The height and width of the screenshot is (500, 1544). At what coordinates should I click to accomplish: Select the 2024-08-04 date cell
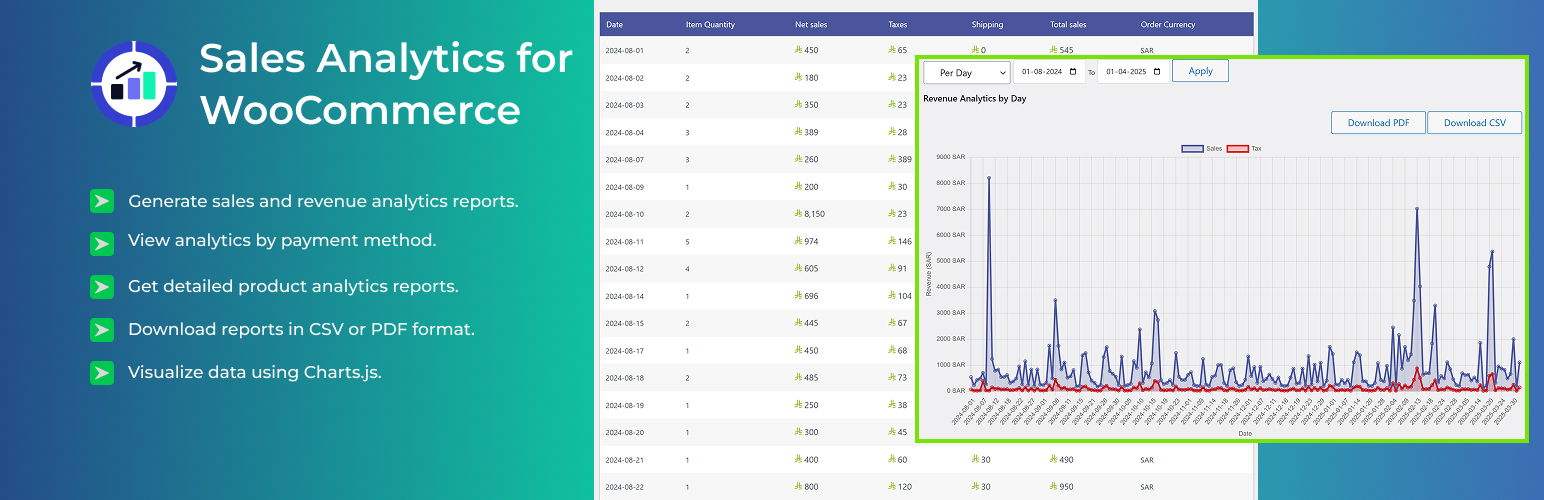coord(624,132)
